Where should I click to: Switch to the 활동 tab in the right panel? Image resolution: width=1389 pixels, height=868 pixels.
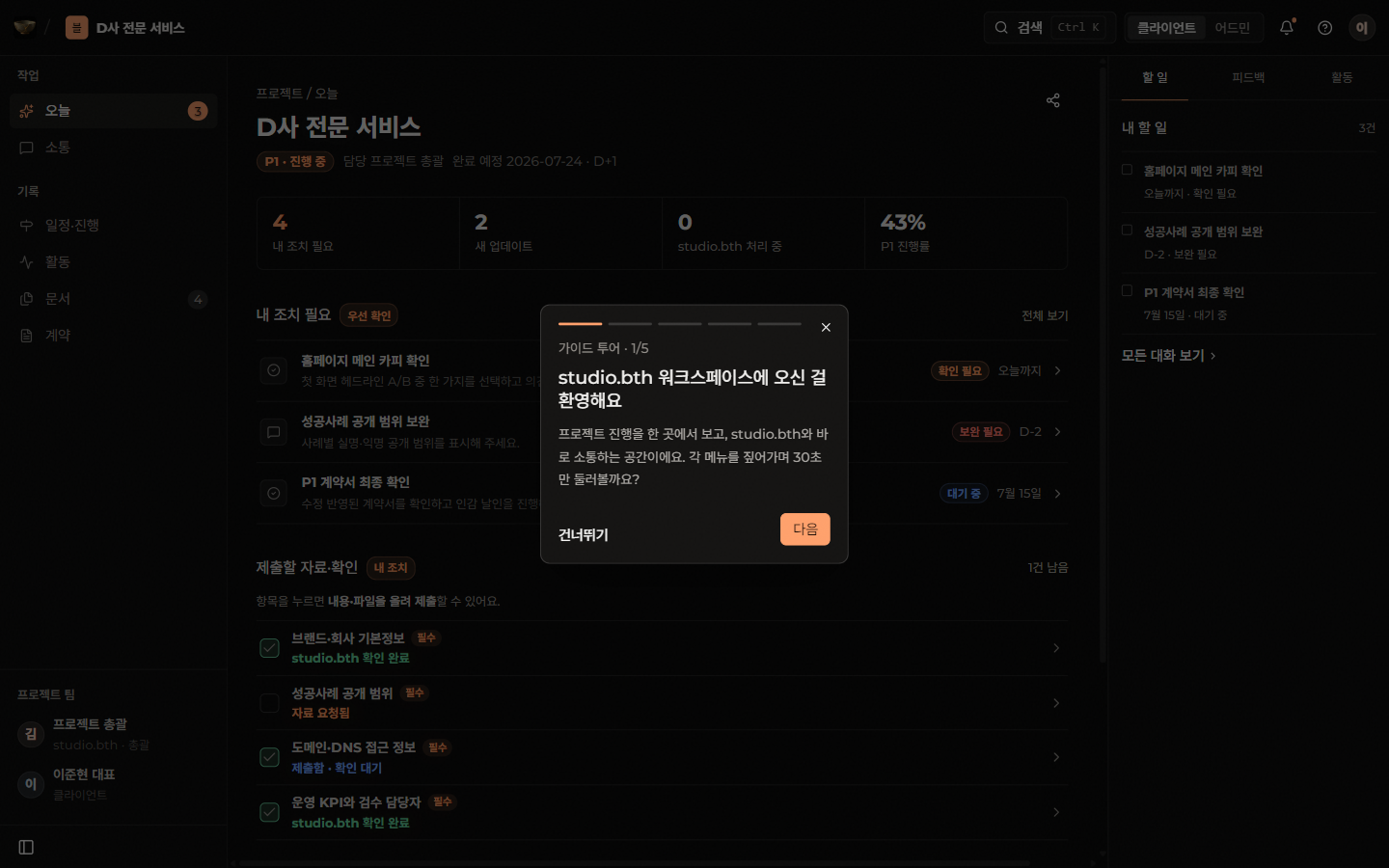coord(1342,77)
